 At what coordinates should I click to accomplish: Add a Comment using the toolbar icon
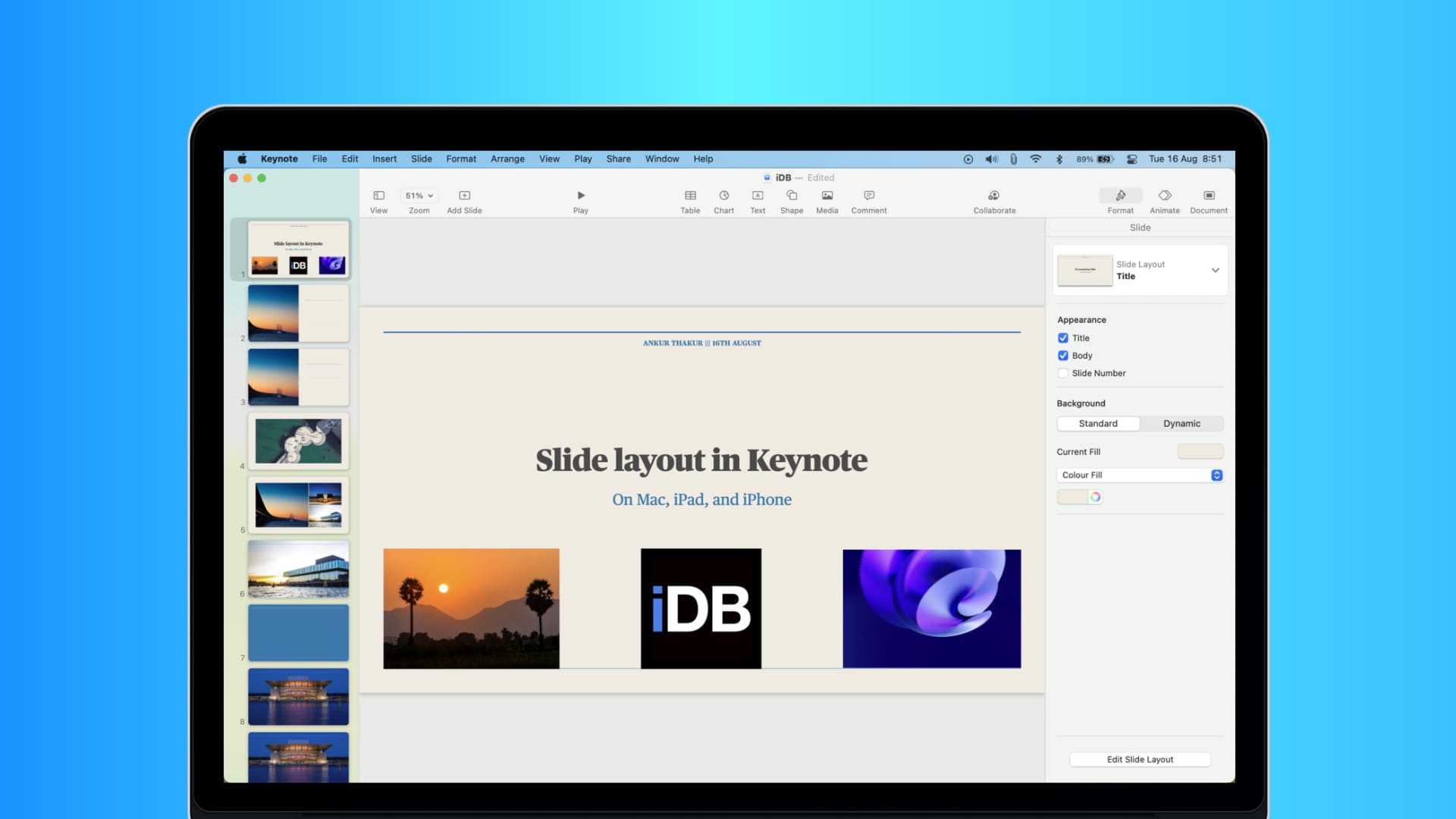[x=869, y=196]
